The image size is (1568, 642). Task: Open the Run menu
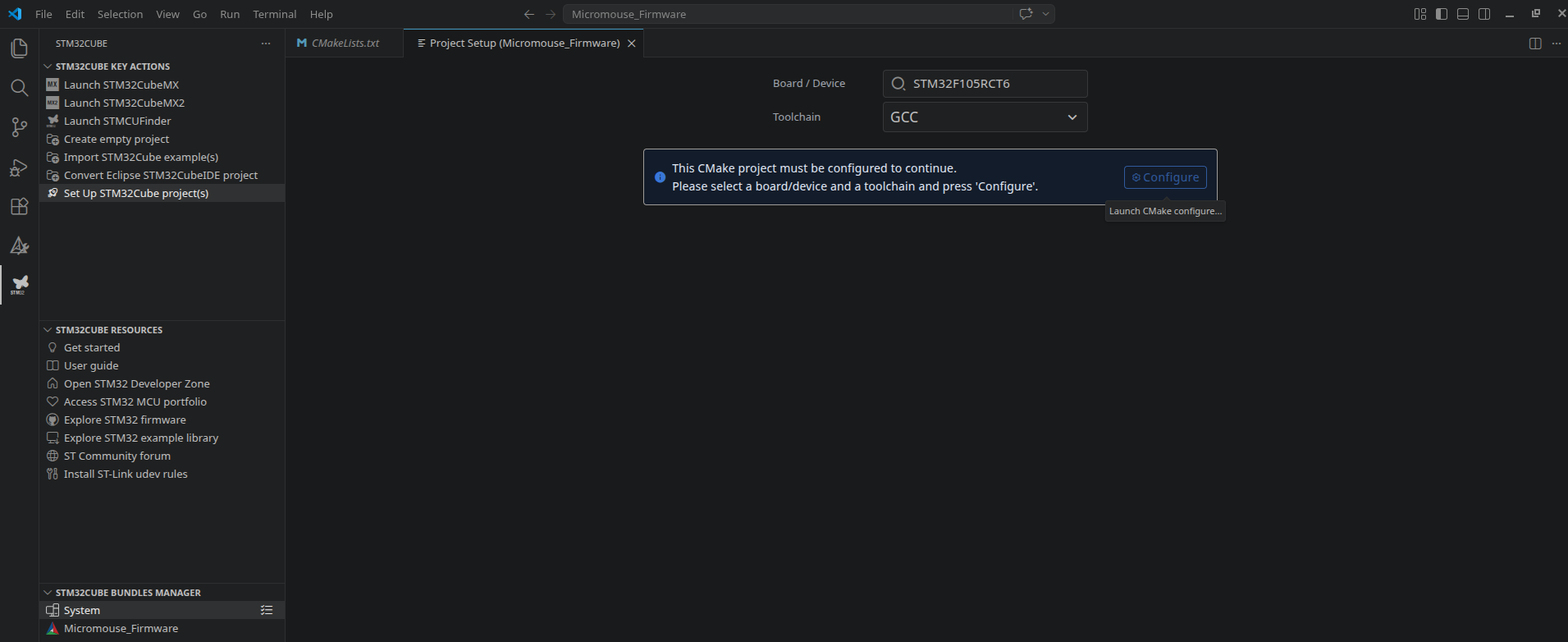click(230, 14)
